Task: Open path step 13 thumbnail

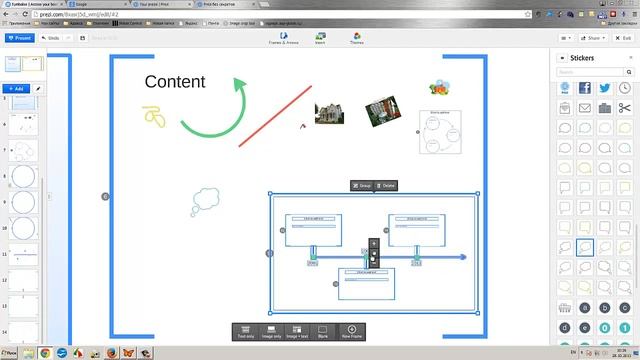Action: (x=23, y=306)
